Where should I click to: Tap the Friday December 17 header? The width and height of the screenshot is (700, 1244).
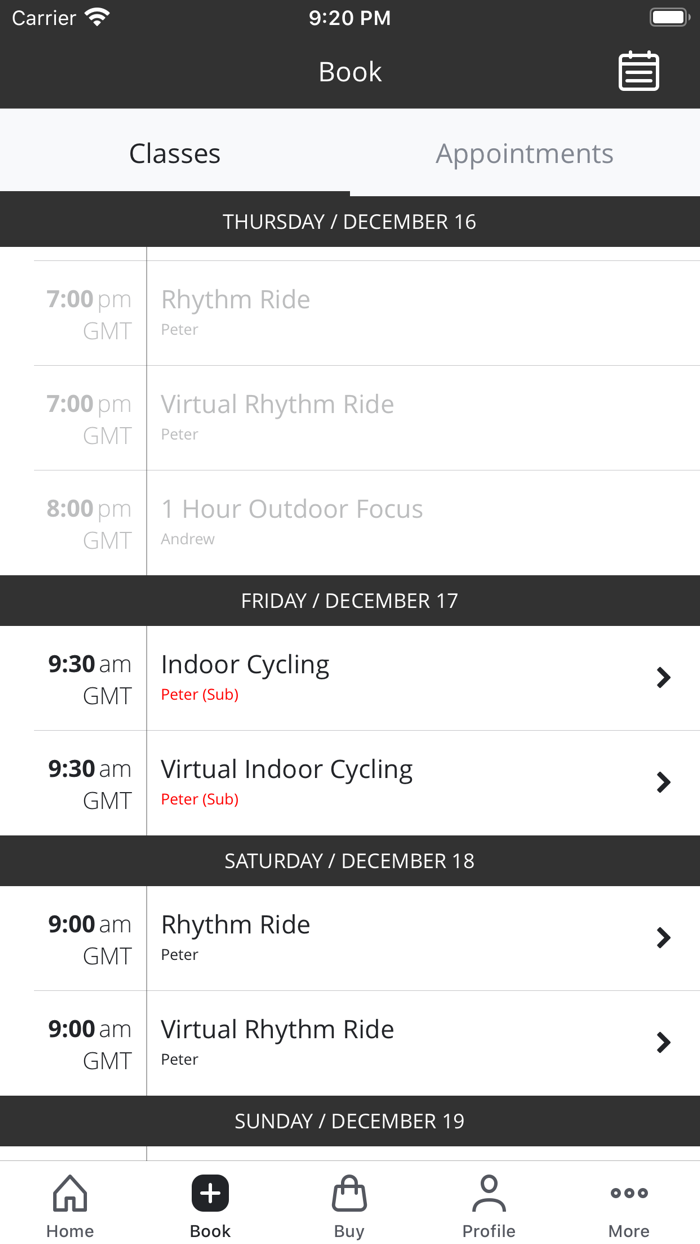[349, 600]
